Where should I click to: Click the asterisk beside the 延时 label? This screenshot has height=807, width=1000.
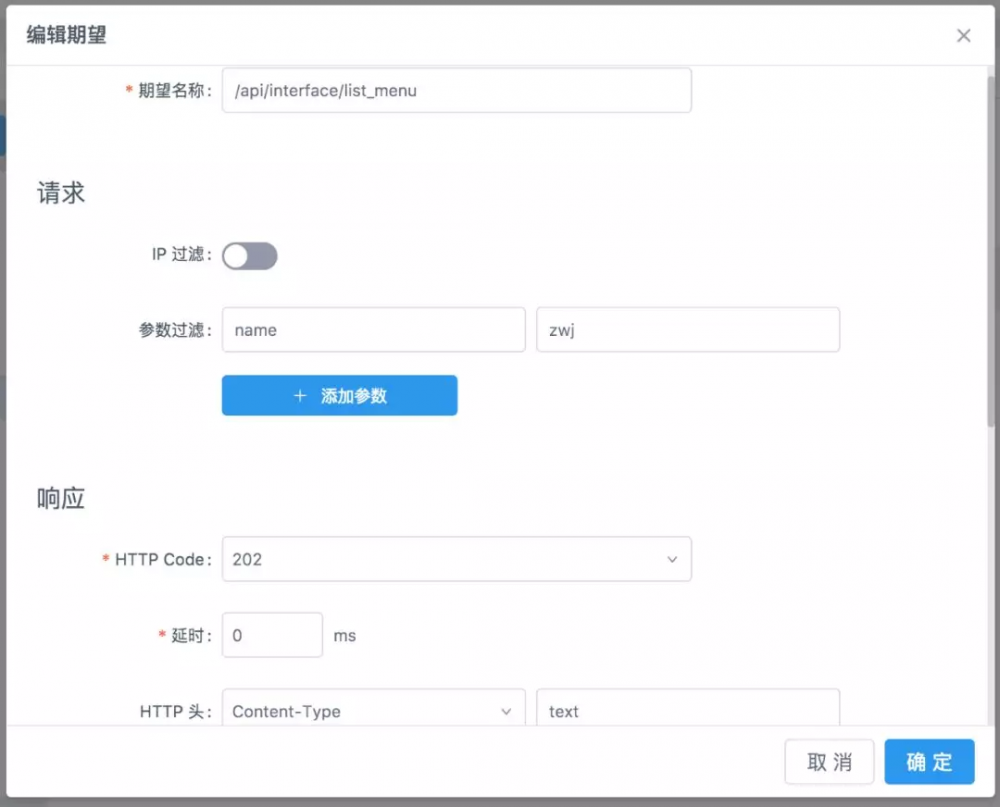tap(161, 635)
